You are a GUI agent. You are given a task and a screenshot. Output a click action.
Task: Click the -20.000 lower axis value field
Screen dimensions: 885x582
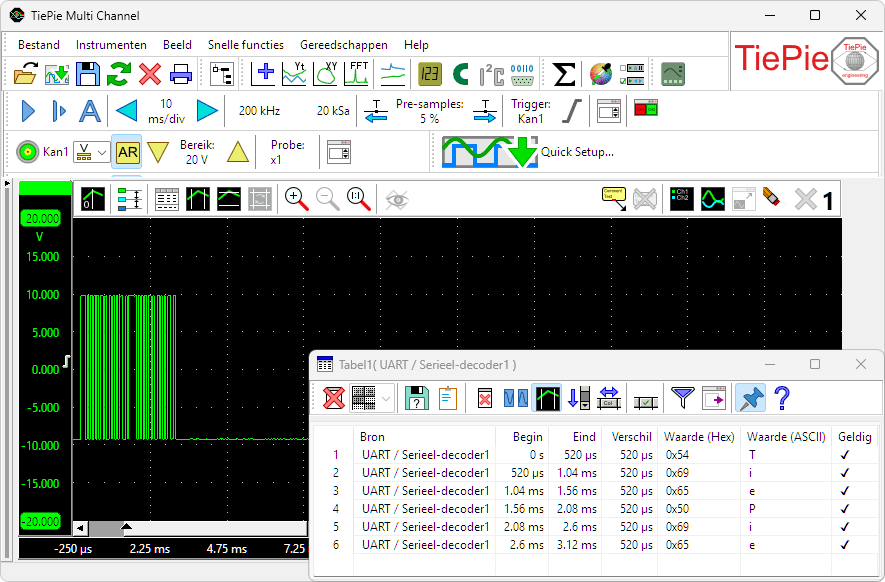pyautogui.click(x=41, y=521)
